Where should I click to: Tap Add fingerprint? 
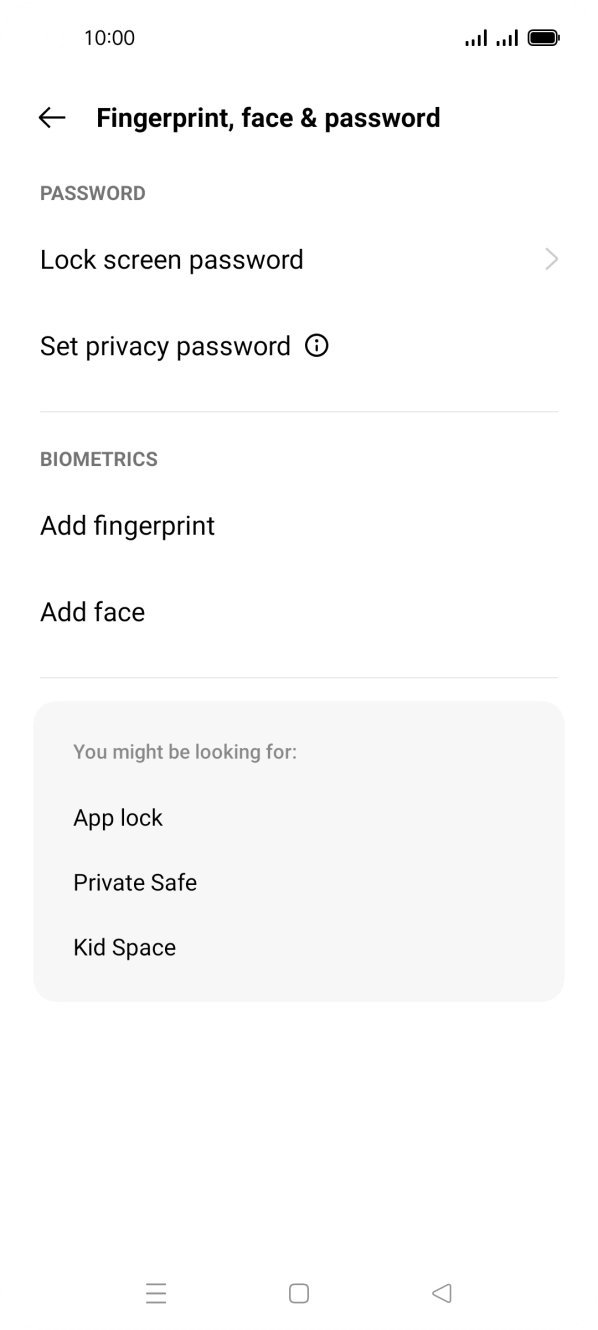pos(127,526)
